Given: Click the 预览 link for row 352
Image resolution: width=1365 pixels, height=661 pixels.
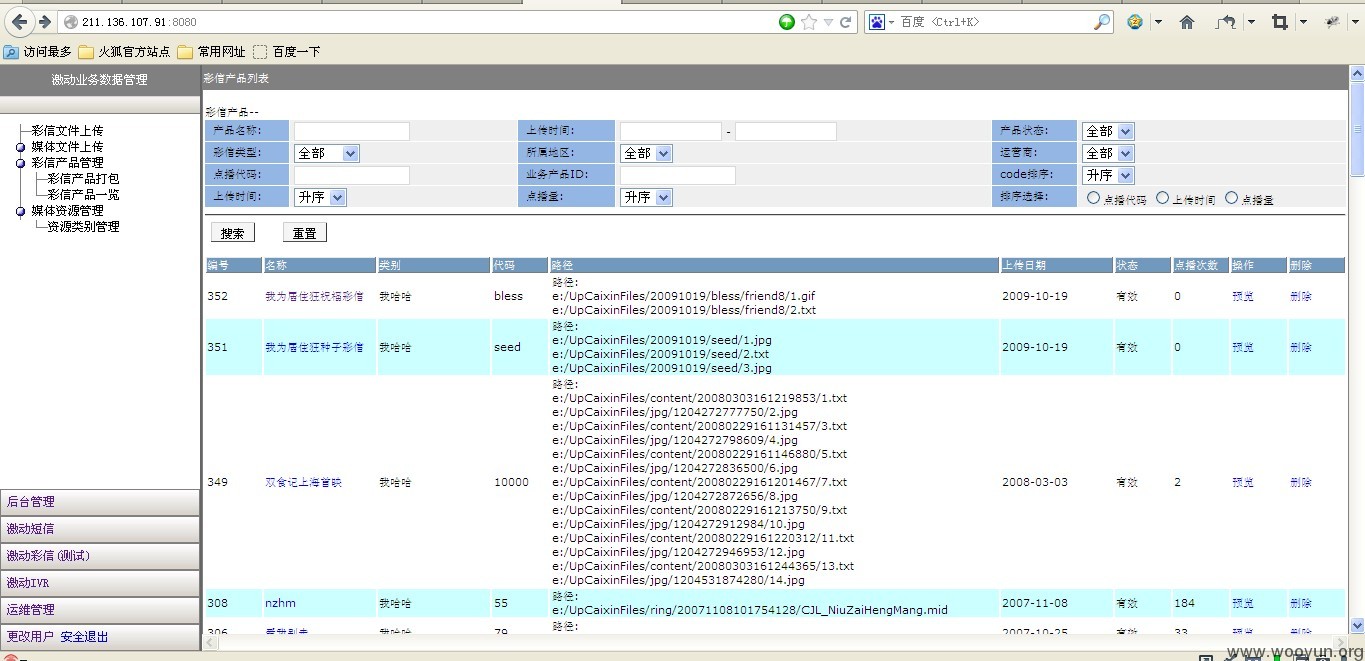Looking at the screenshot, I should (1243, 297).
